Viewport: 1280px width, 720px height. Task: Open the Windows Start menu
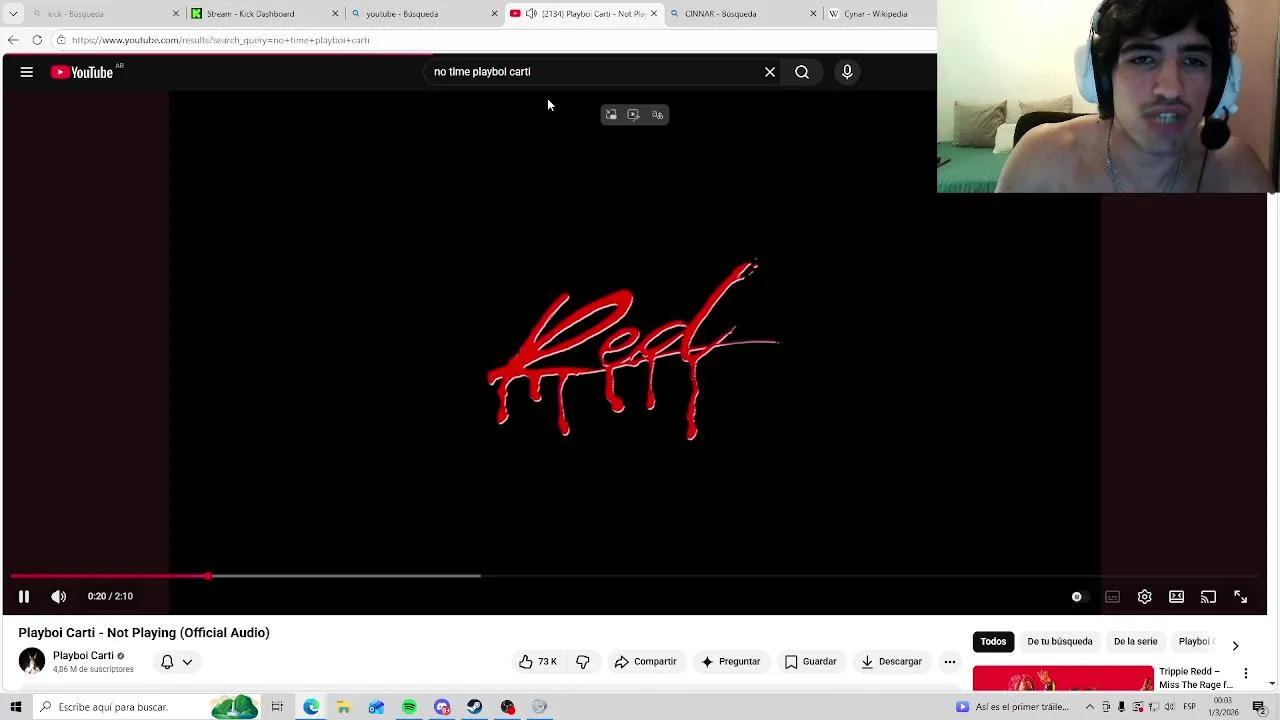(15, 707)
